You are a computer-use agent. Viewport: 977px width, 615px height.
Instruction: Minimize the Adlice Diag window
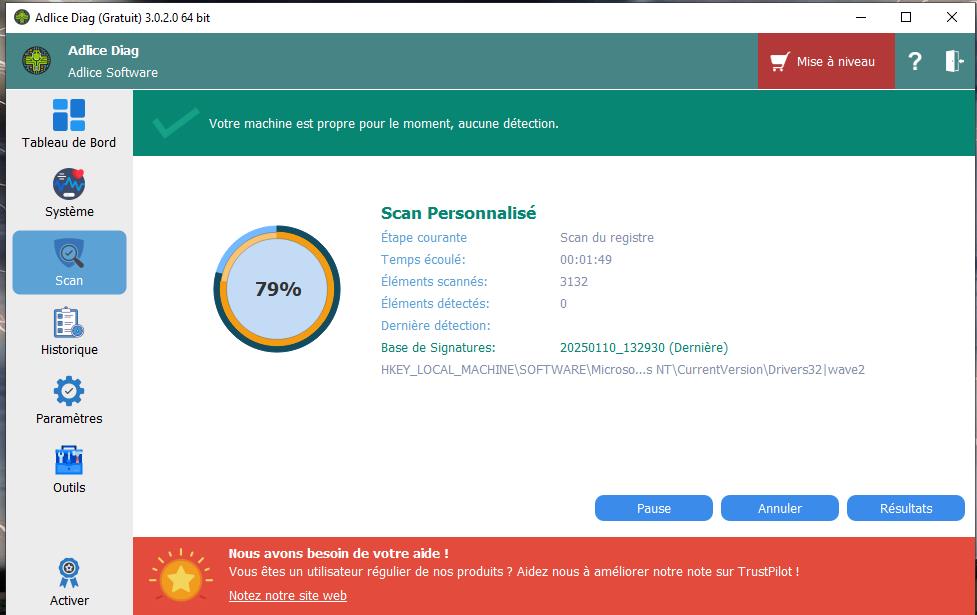(x=861, y=17)
